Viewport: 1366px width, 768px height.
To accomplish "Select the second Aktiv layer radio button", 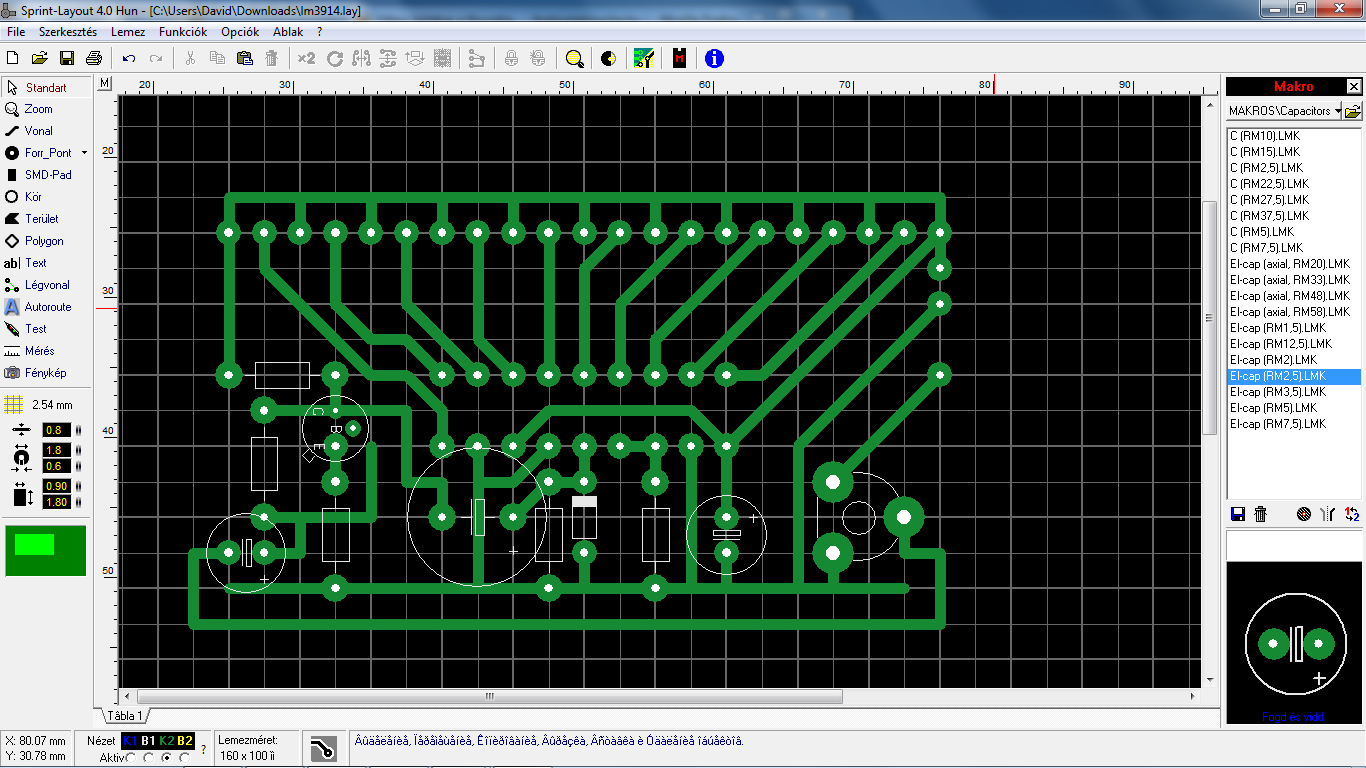I will tap(148, 758).
